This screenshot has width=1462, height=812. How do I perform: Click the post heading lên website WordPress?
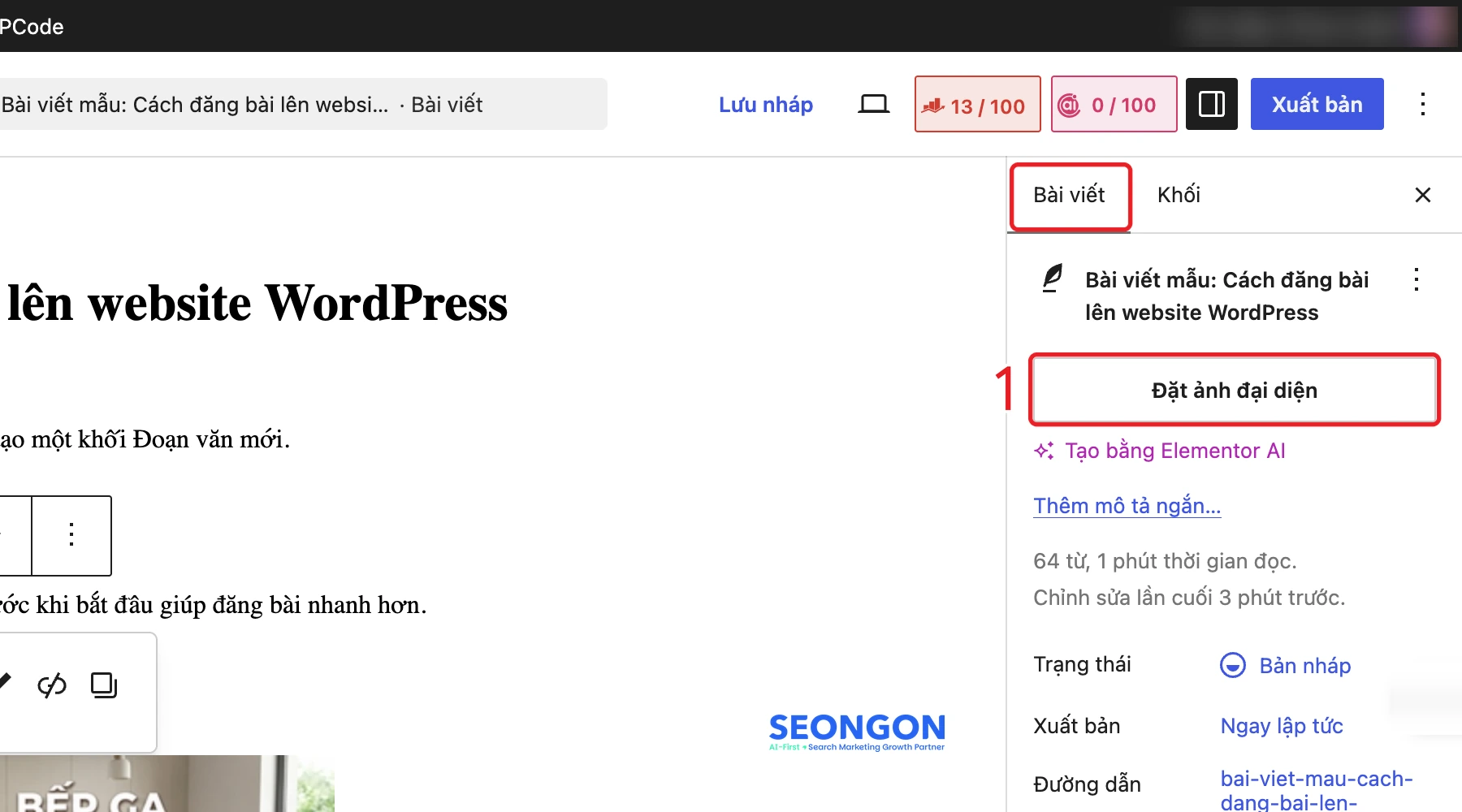point(257,303)
